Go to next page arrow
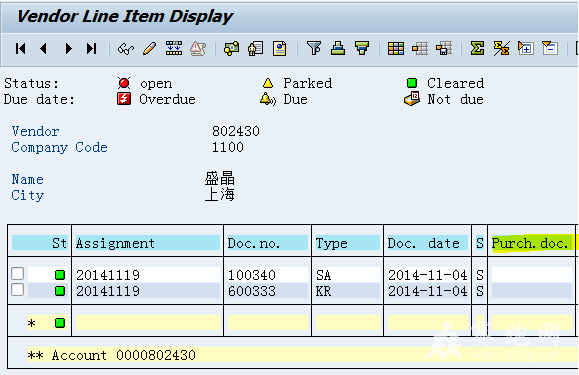The image size is (579, 375). click(68, 48)
